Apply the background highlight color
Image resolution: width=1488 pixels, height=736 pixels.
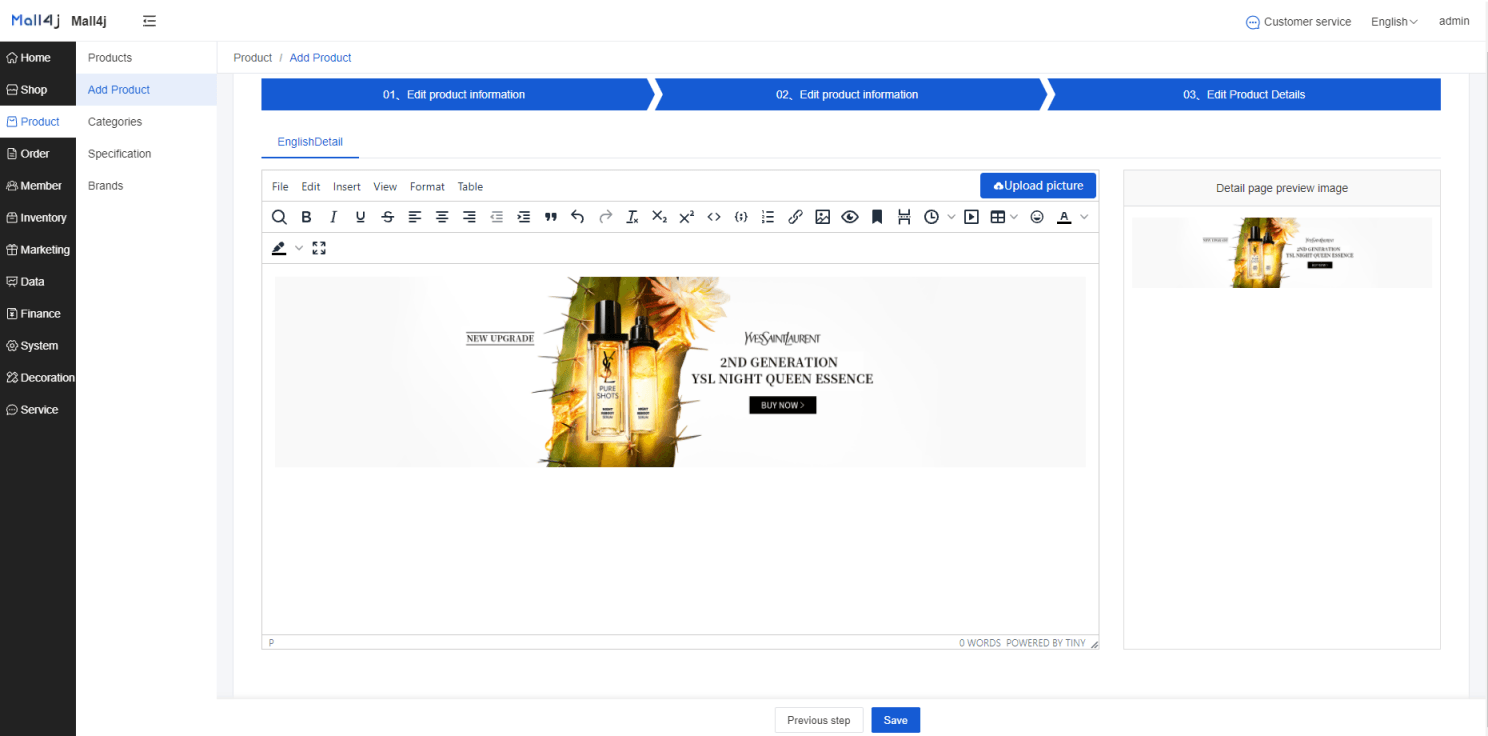click(279, 248)
